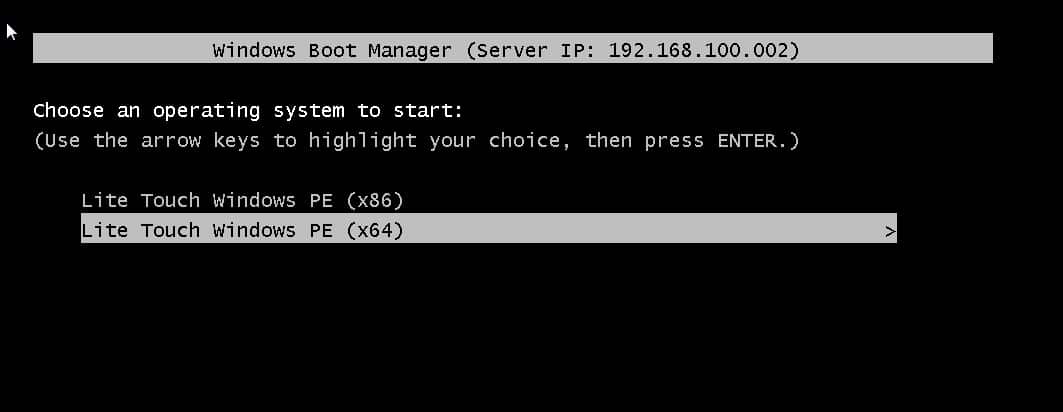Click the Windows Boot Manager title bar
1063x412 pixels.
tap(513, 48)
